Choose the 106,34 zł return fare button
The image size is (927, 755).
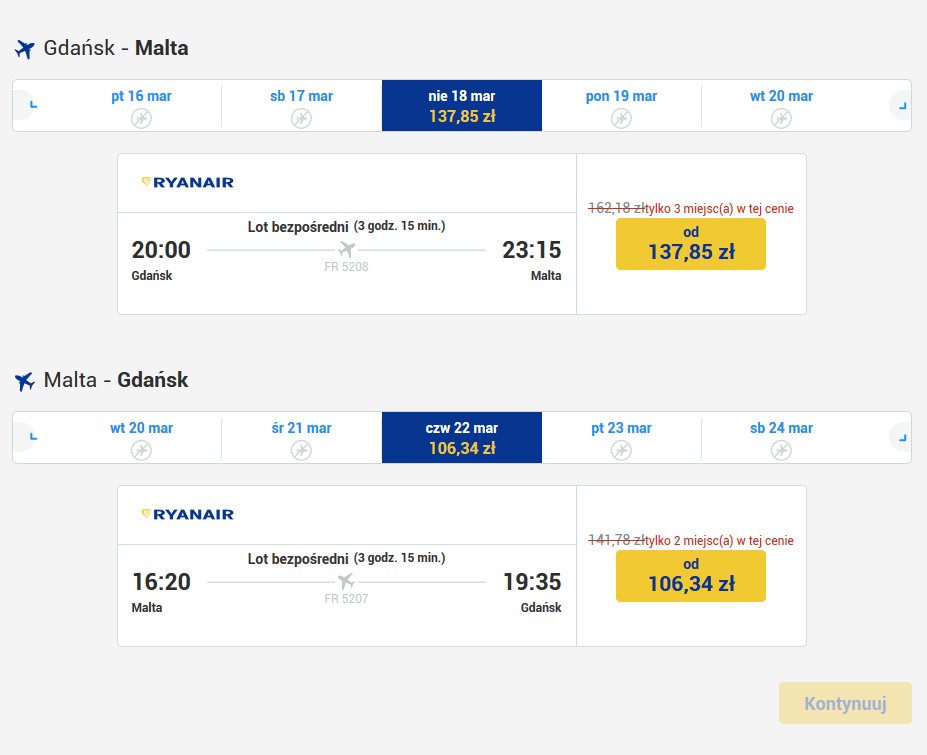[691, 576]
